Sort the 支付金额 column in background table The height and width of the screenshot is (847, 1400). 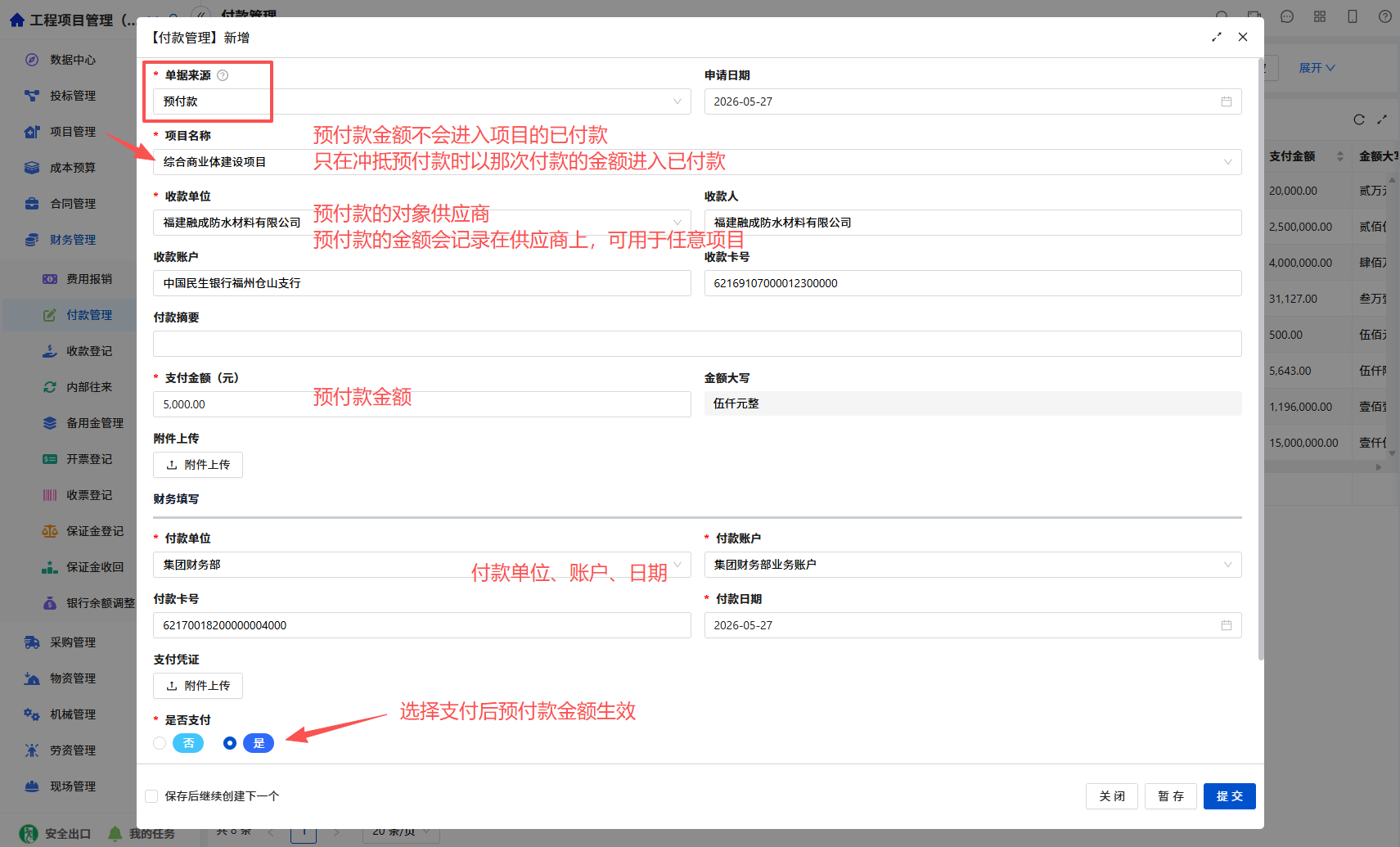[x=1340, y=156]
